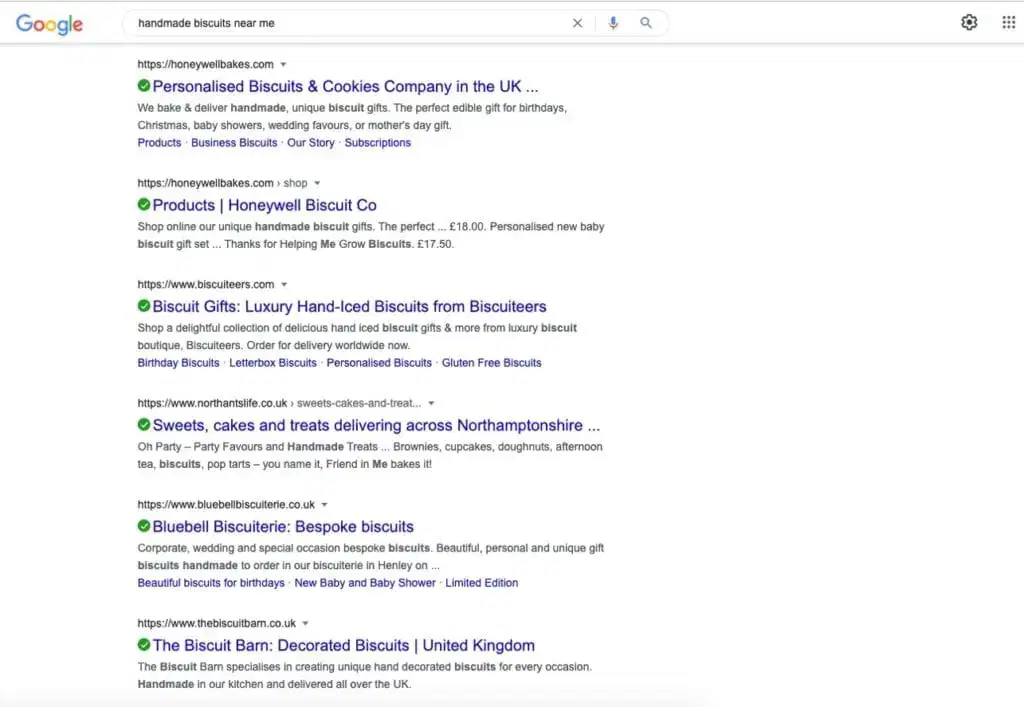
Task: Click the Google logo
Action: click(48, 22)
